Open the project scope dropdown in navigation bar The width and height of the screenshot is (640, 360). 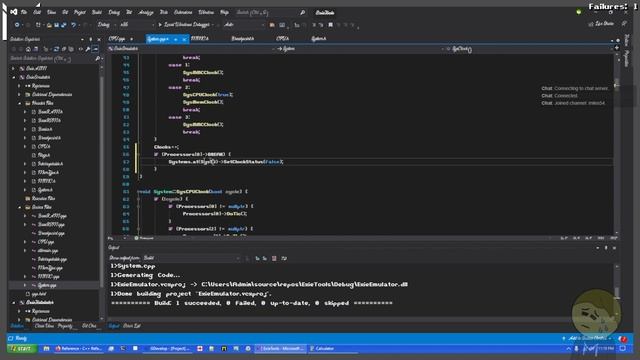pos(191,49)
